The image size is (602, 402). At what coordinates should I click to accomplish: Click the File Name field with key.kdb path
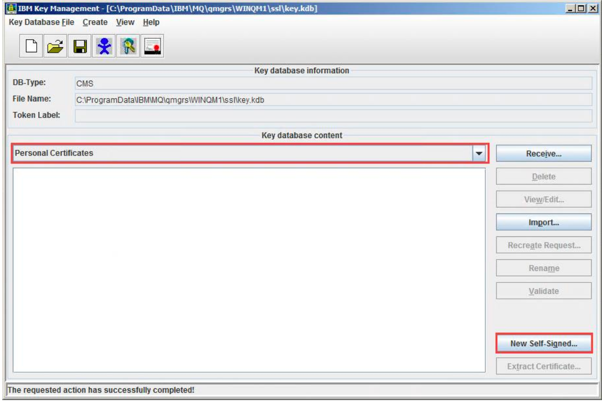(x=333, y=100)
